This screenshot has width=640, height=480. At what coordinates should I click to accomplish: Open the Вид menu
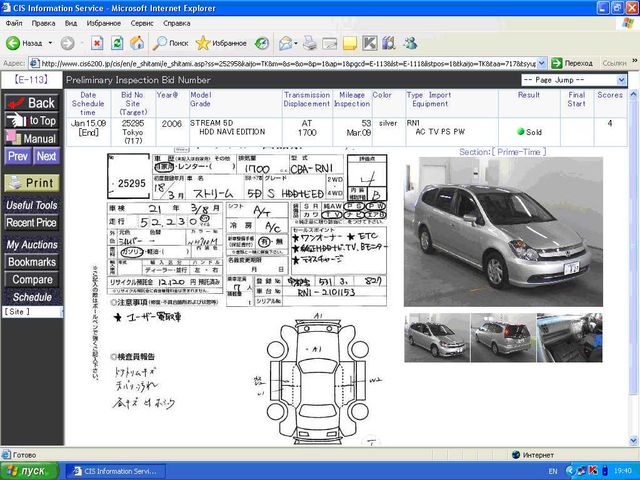tap(71, 23)
